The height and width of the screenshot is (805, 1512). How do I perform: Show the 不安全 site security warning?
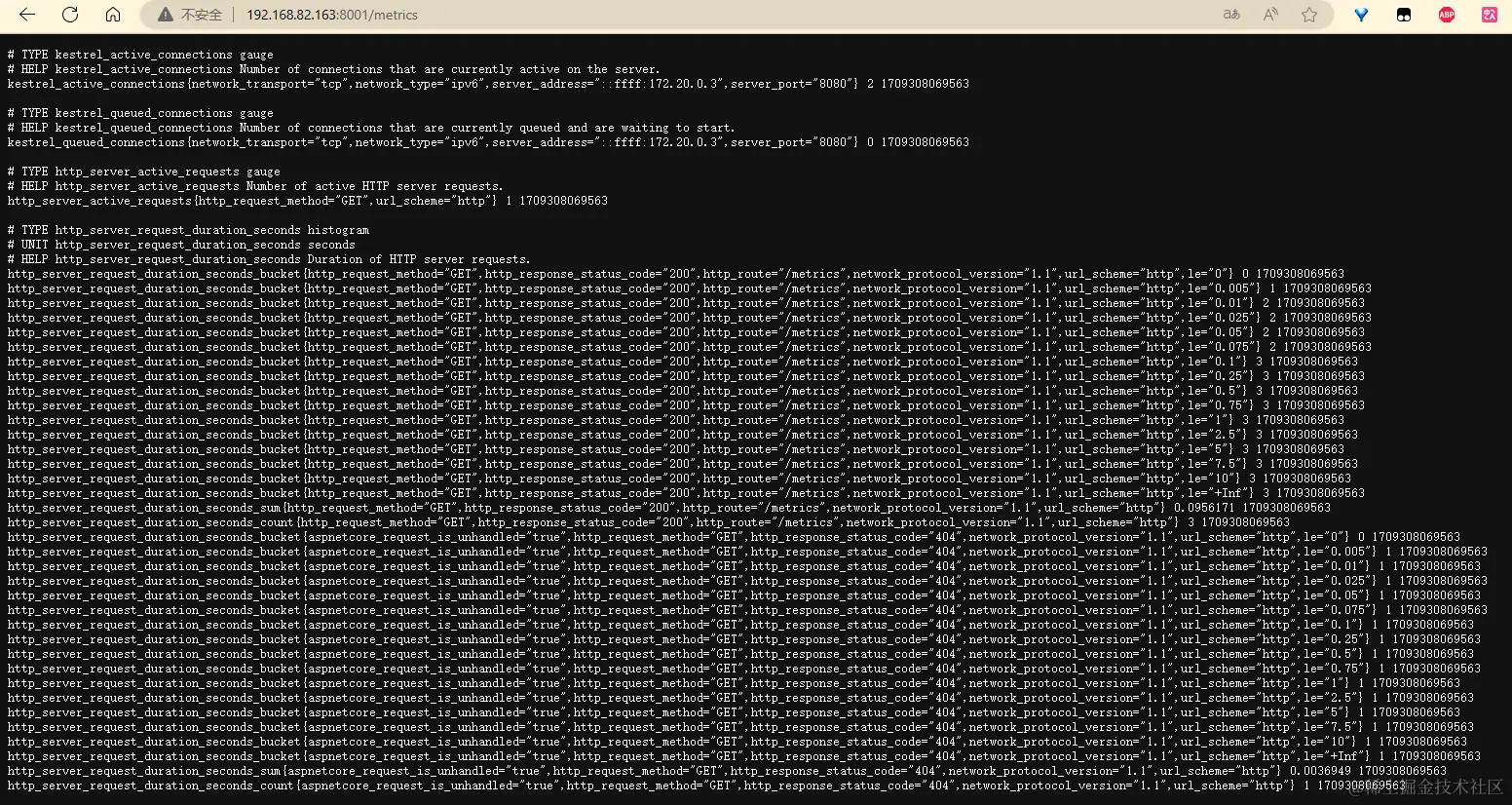point(190,15)
